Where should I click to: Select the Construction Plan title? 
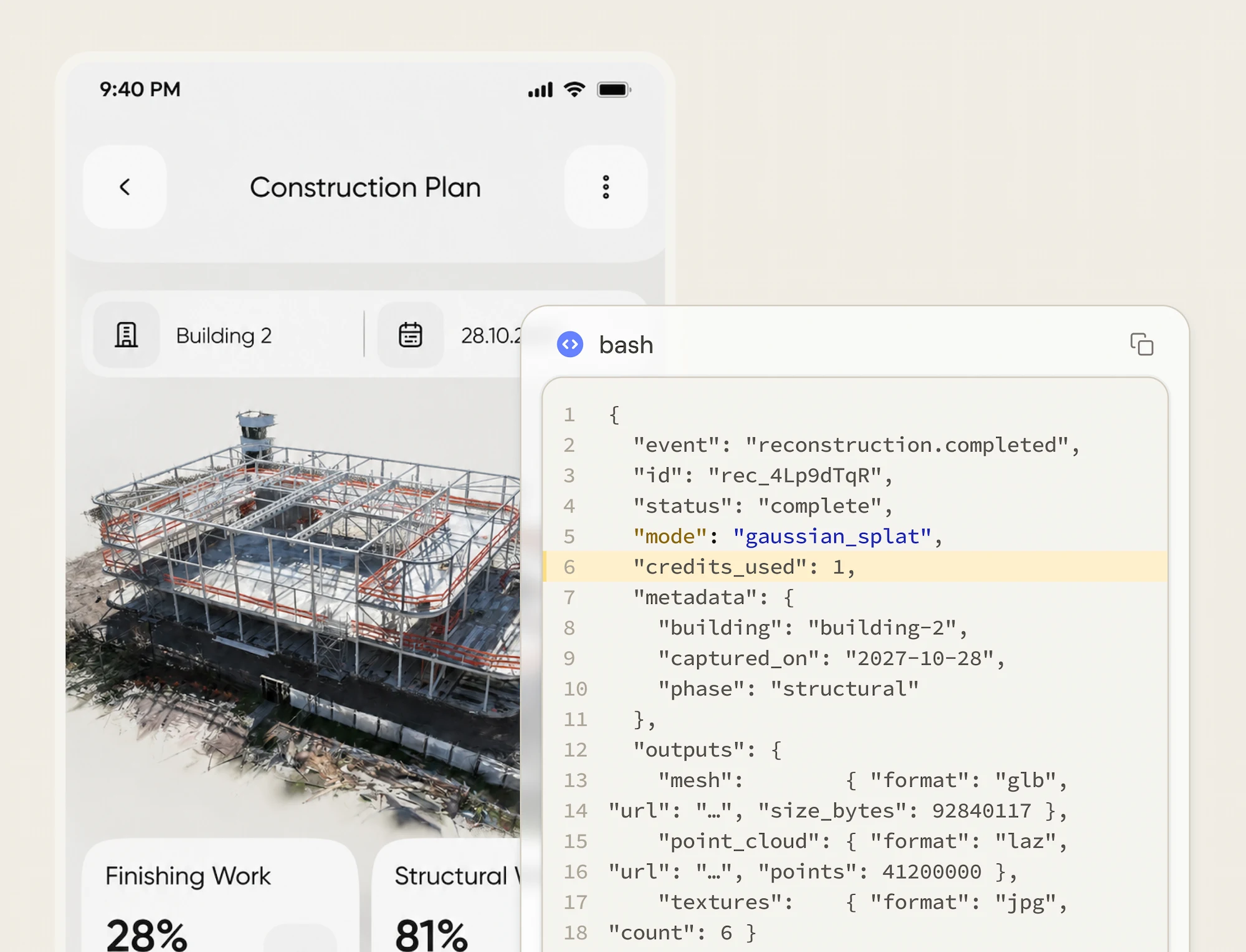coord(365,188)
